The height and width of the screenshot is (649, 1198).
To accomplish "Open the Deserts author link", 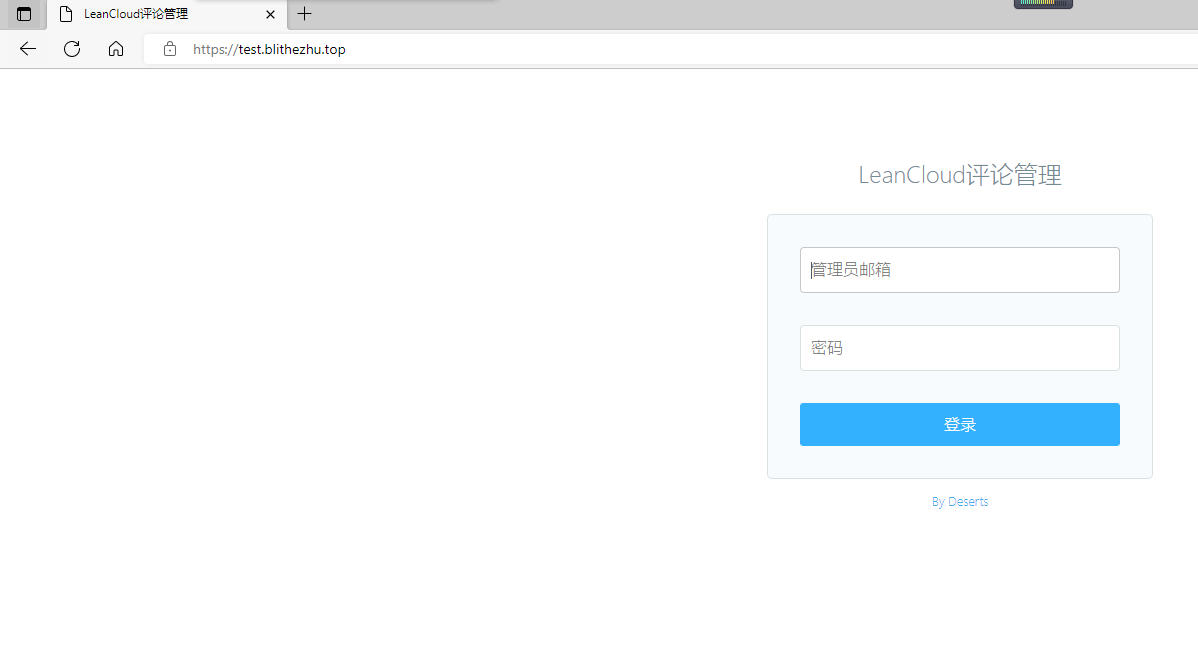I will [968, 502].
